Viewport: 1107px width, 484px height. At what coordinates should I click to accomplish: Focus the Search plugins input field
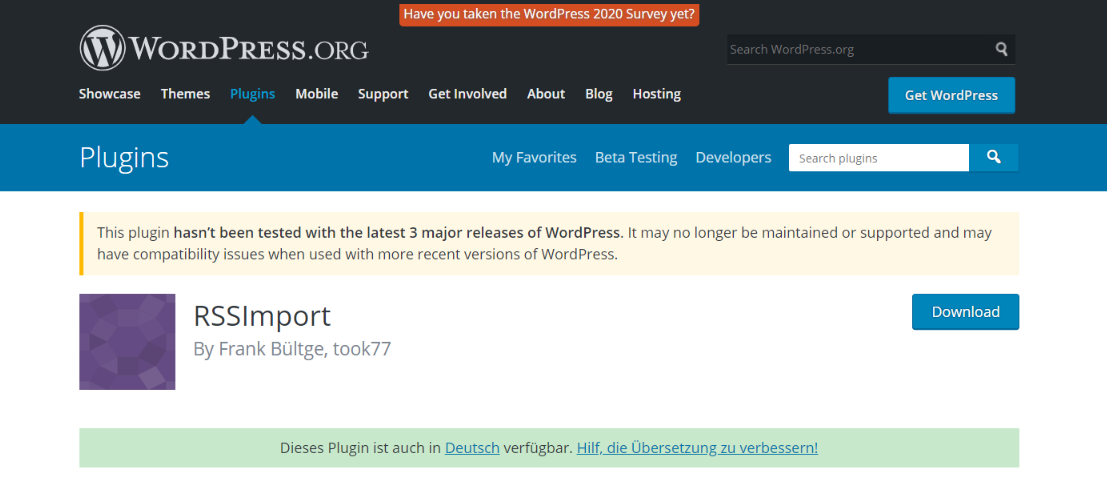tap(879, 158)
